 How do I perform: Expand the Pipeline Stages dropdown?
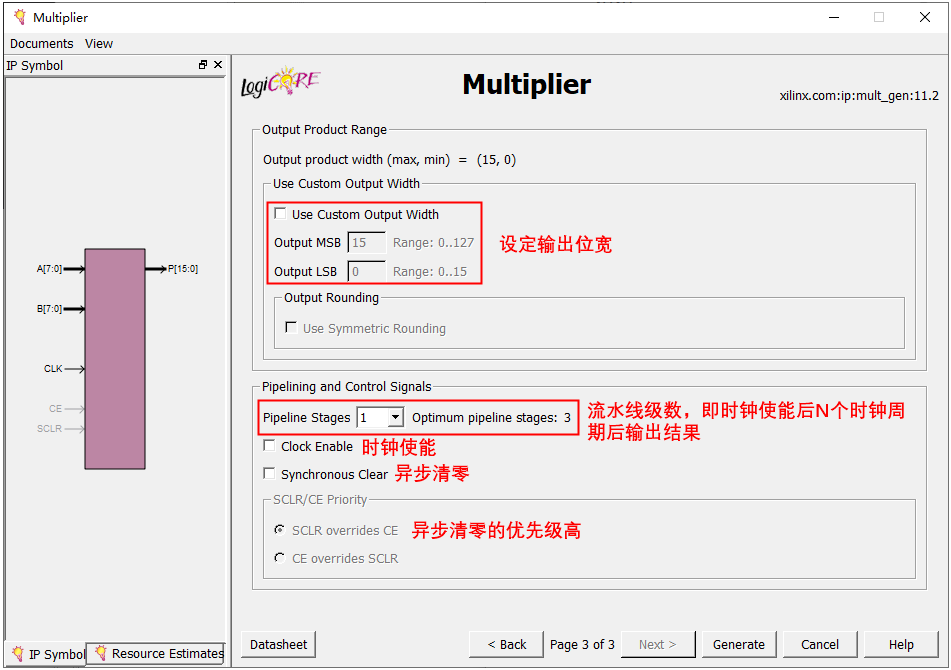pyautogui.click(x=395, y=418)
